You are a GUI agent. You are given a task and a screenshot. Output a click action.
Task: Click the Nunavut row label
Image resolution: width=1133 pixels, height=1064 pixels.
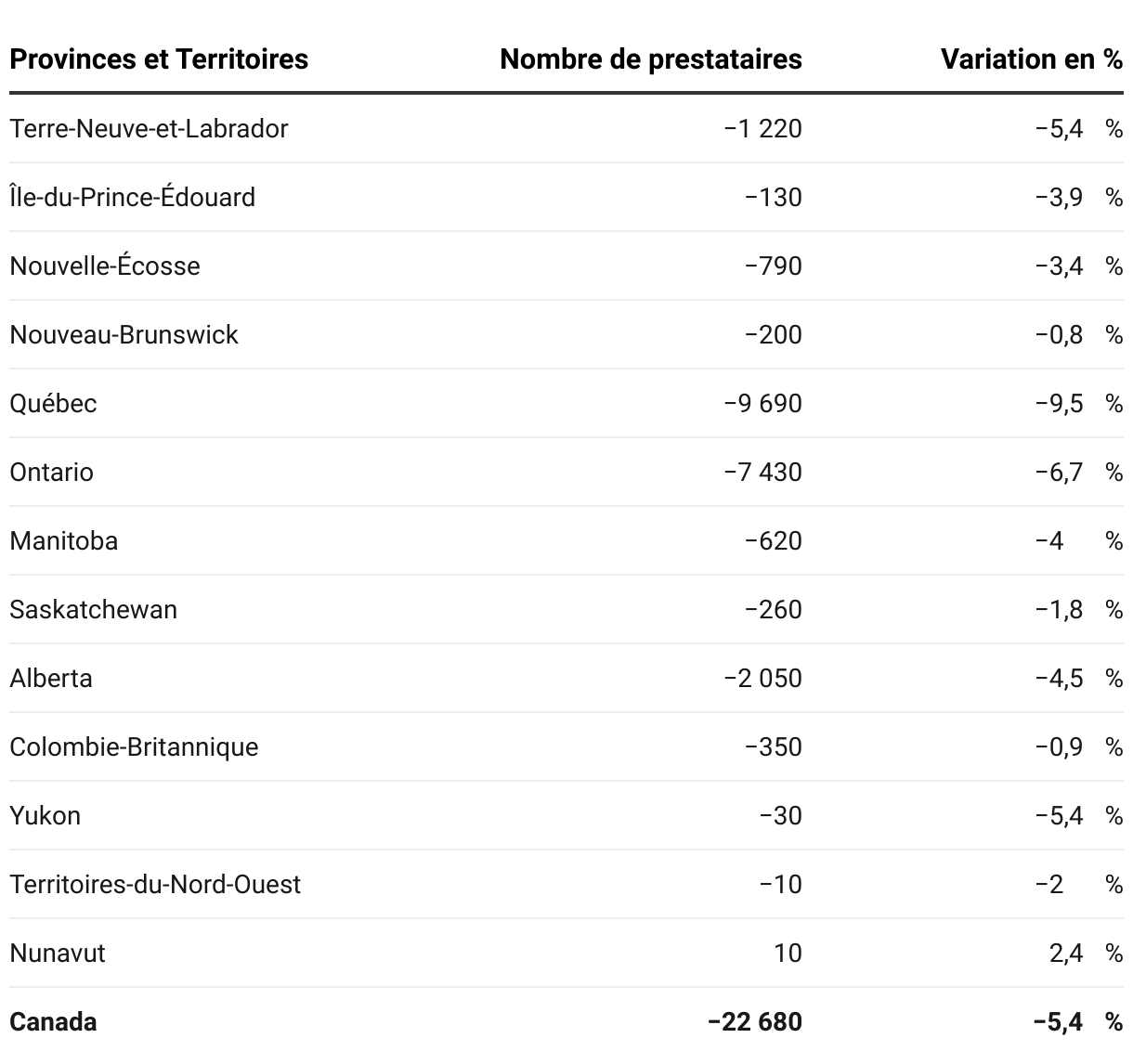coord(58,953)
